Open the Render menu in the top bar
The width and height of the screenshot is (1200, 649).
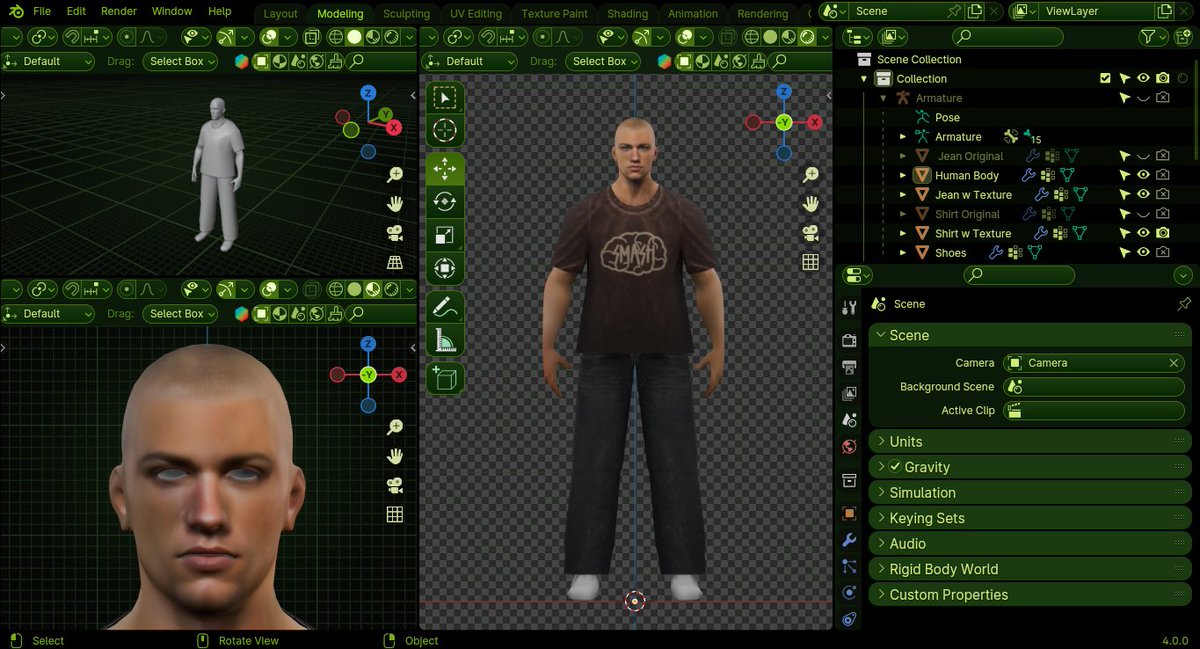[x=118, y=11]
